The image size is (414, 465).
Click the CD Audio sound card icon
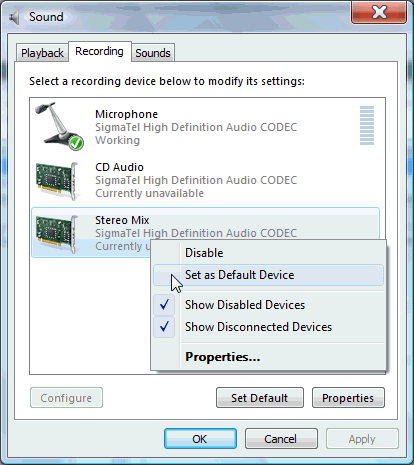tap(57, 181)
